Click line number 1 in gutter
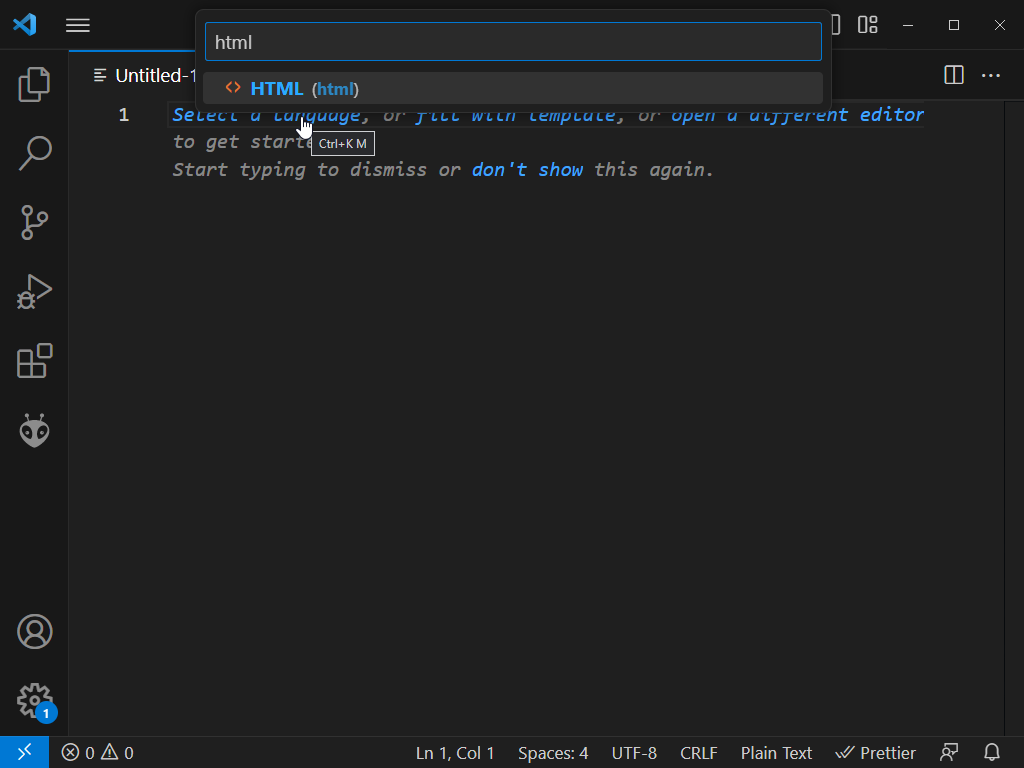1024x768 pixels. (x=123, y=115)
